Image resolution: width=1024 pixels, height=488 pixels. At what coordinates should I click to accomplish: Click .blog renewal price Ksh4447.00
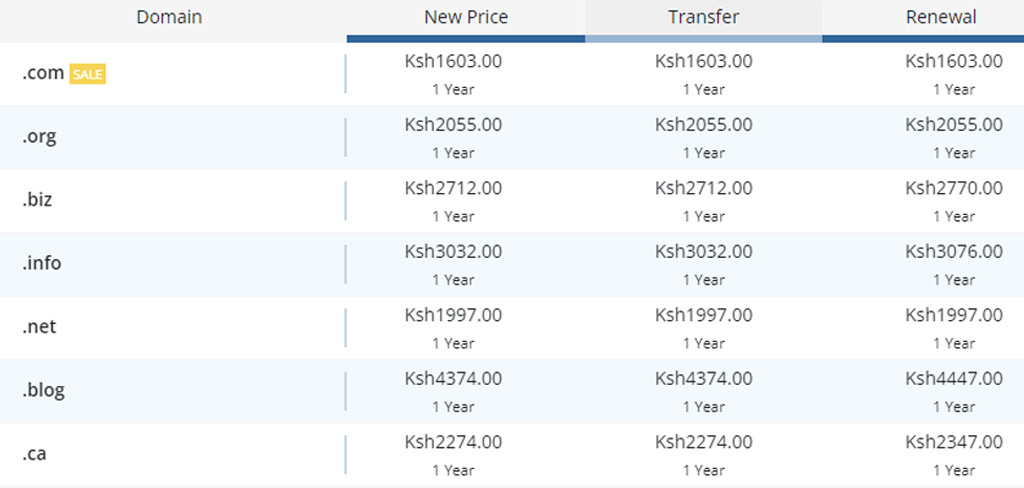coord(954,378)
